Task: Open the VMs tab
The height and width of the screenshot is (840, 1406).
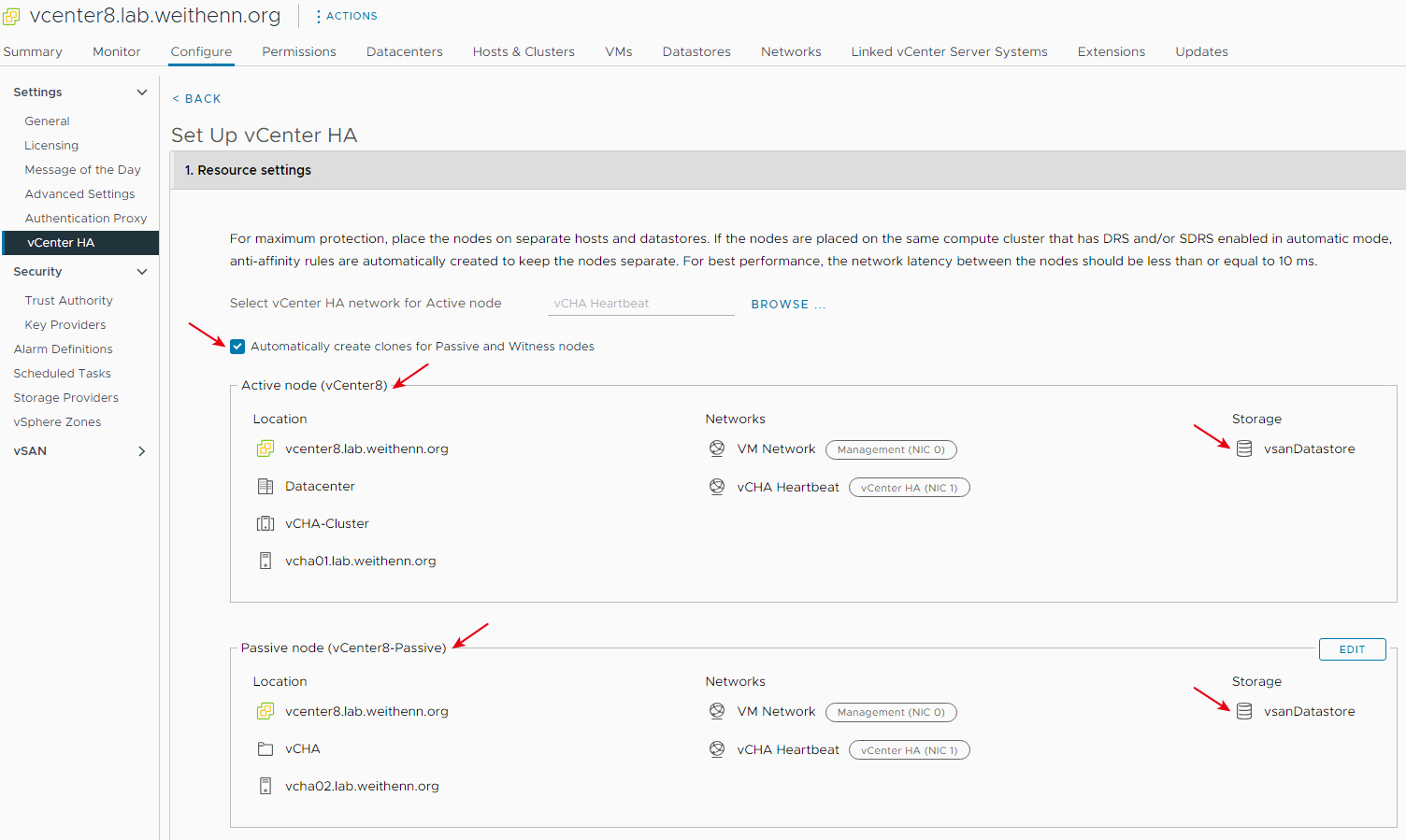Action: click(619, 51)
